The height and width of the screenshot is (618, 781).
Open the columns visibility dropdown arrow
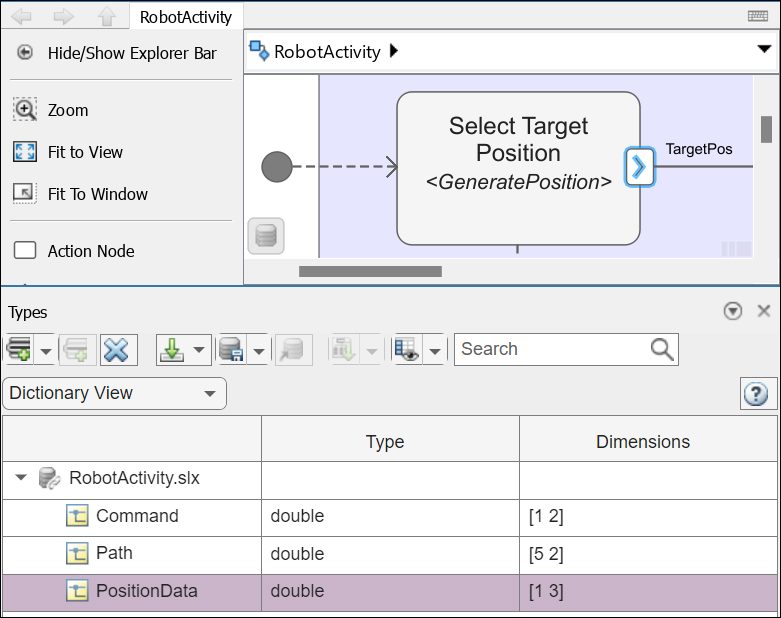(435, 351)
